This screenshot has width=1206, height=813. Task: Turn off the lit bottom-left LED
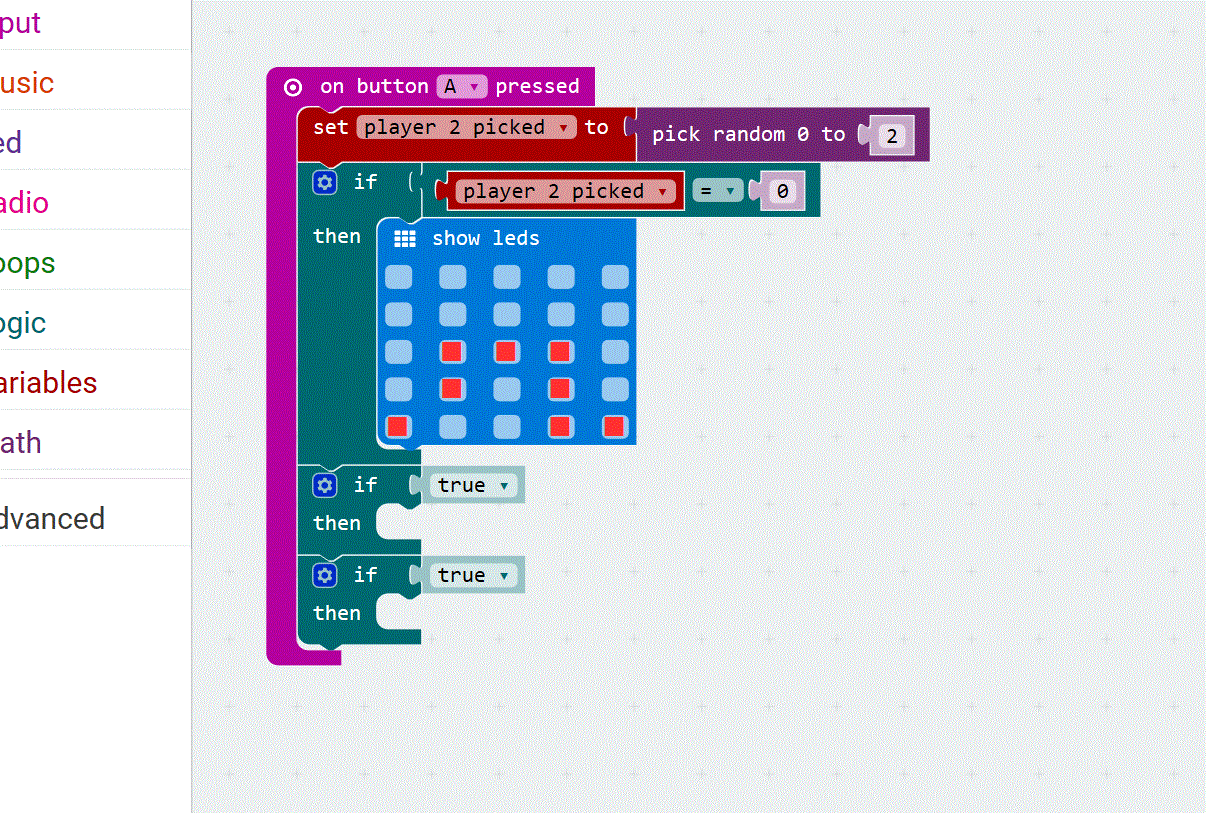398,427
